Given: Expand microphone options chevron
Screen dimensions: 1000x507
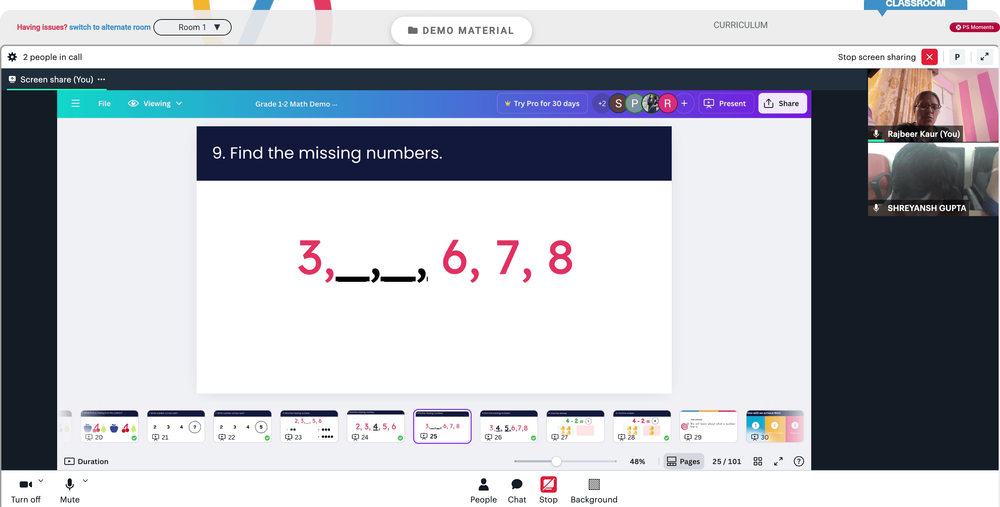Looking at the screenshot, I should [85, 480].
